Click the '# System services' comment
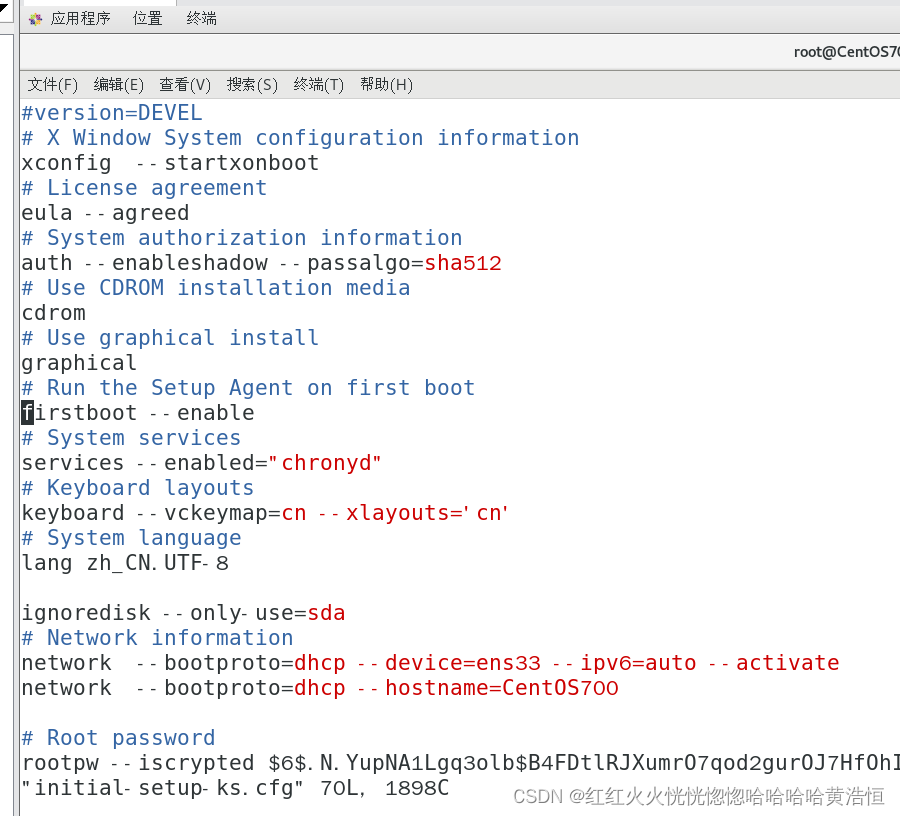This screenshot has width=900, height=816. pos(131,438)
